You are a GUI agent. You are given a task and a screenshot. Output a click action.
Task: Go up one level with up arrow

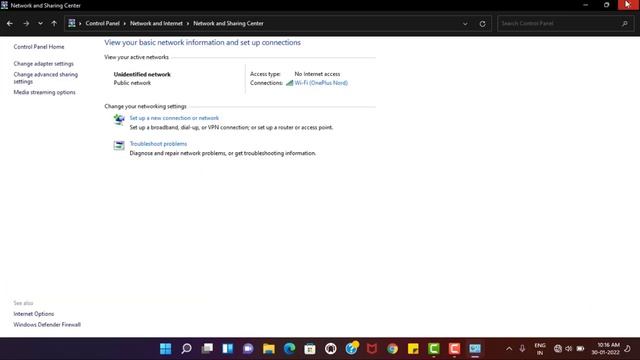pos(54,24)
